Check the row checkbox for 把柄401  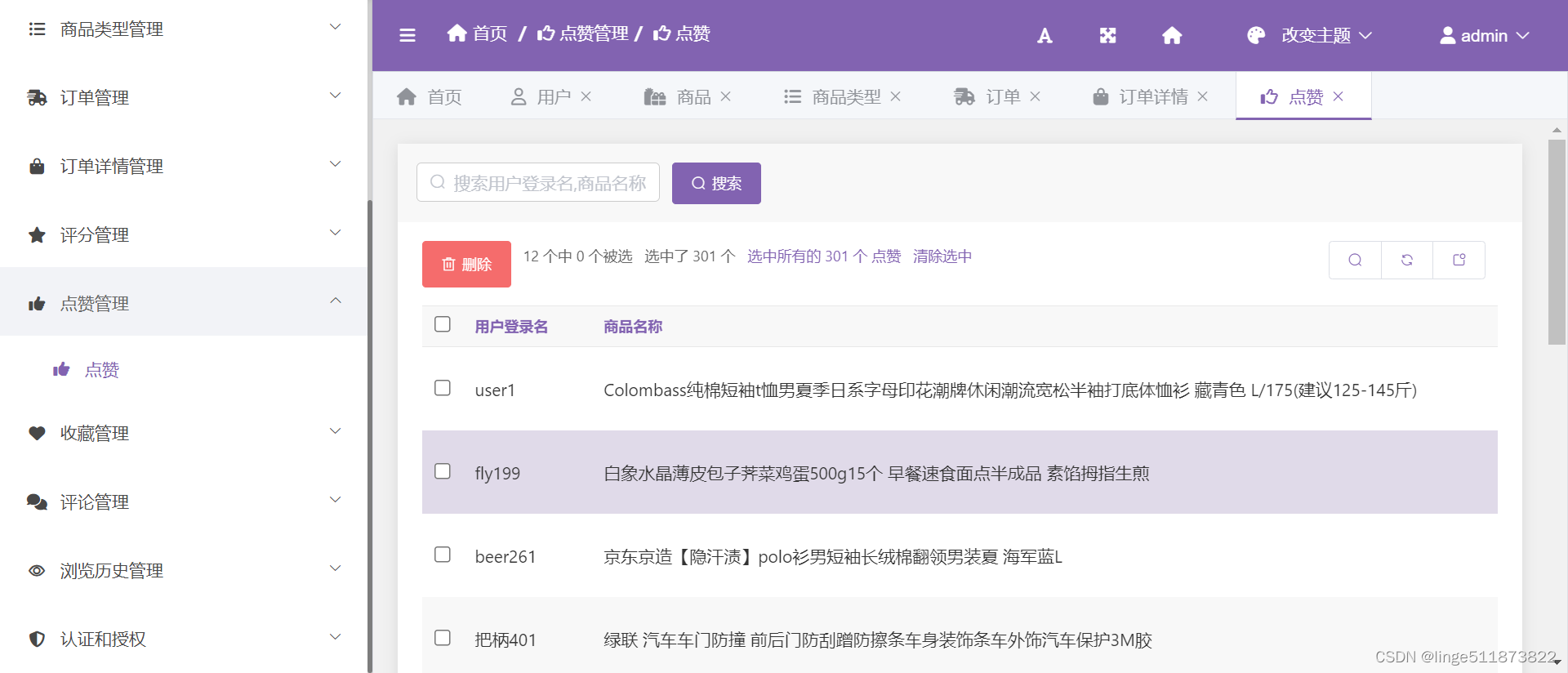[x=443, y=638]
